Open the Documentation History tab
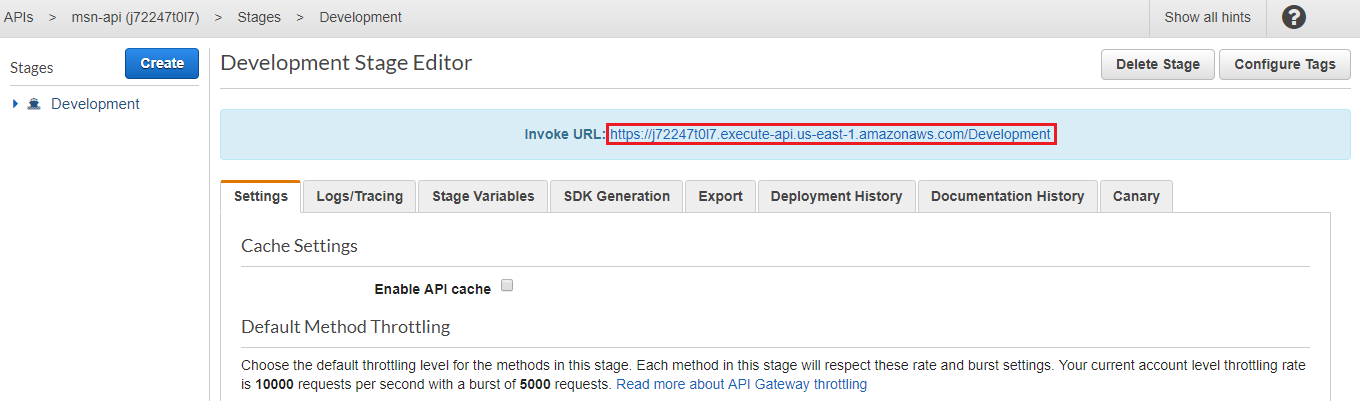 tap(1007, 196)
